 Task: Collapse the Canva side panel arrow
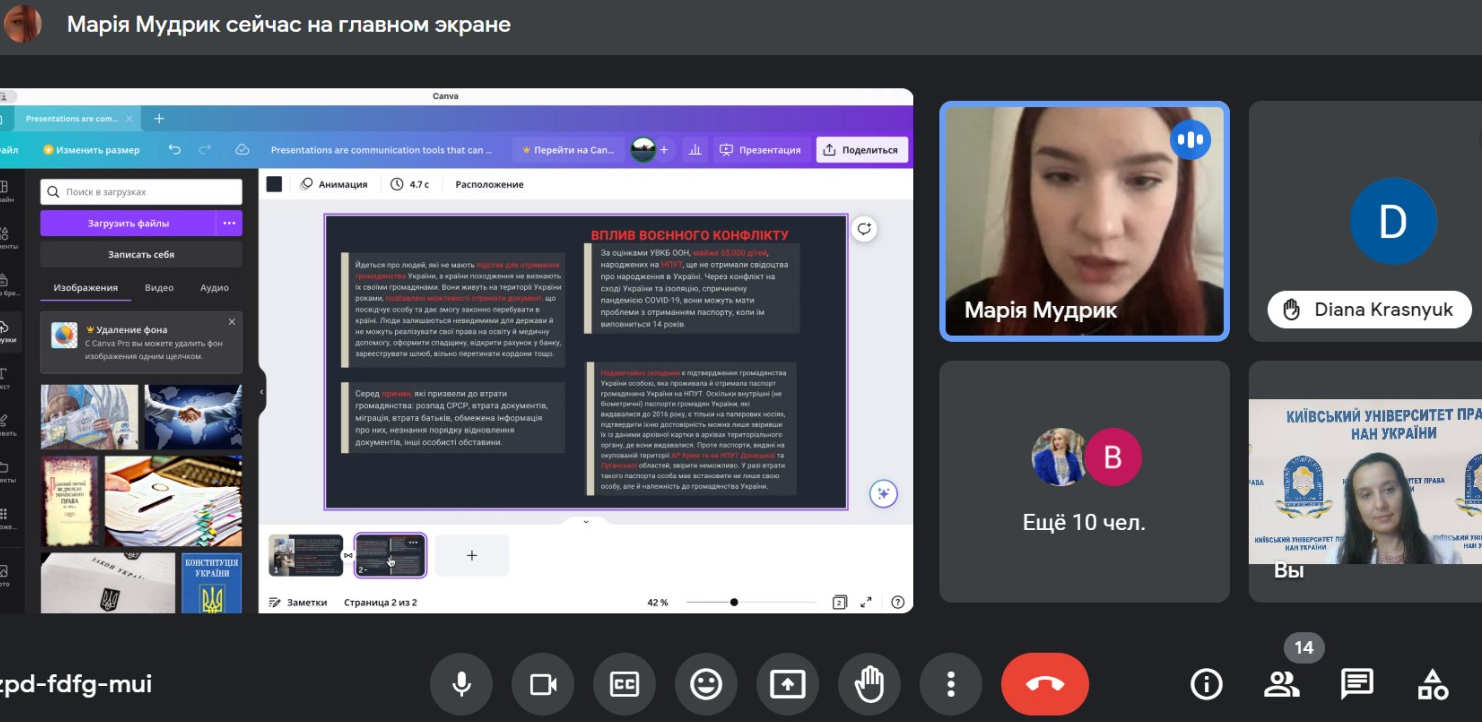click(262, 393)
